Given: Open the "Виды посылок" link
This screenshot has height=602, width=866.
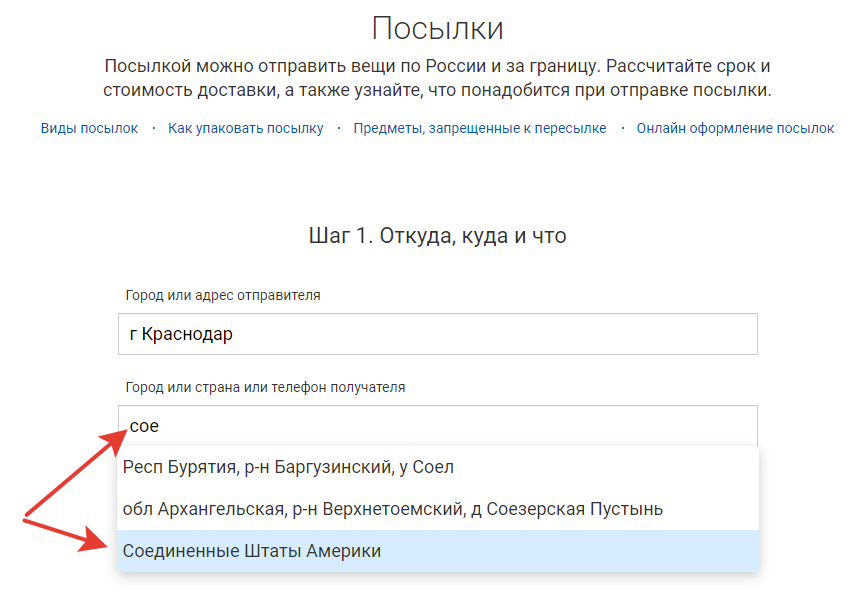Looking at the screenshot, I should 89,128.
